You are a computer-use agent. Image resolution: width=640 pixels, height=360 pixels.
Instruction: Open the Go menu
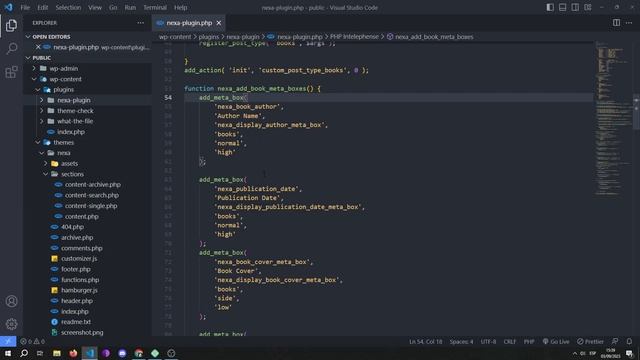point(113,7)
